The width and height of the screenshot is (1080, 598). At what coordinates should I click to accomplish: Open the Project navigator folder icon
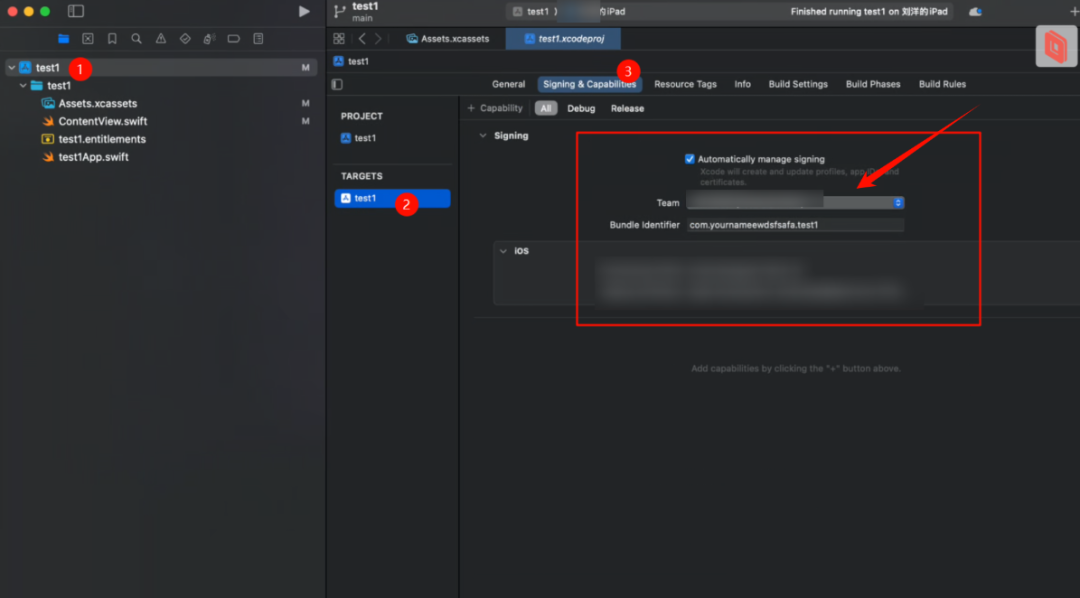[x=63, y=39]
